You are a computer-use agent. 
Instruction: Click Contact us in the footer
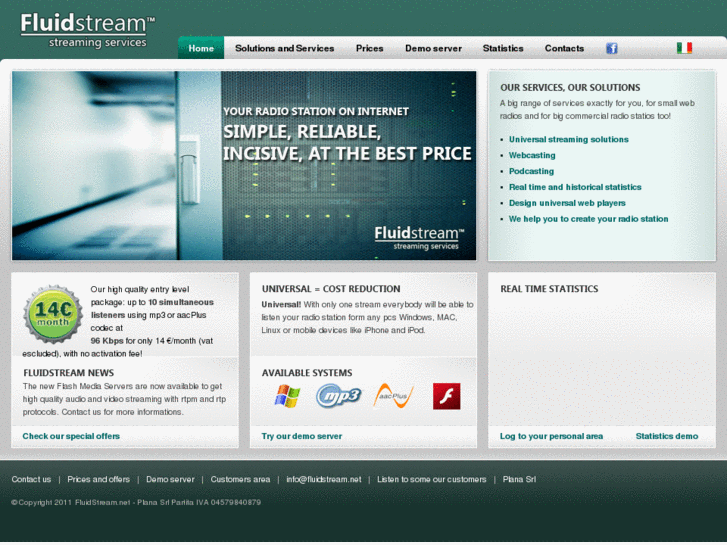pyautogui.click(x=31, y=479)
